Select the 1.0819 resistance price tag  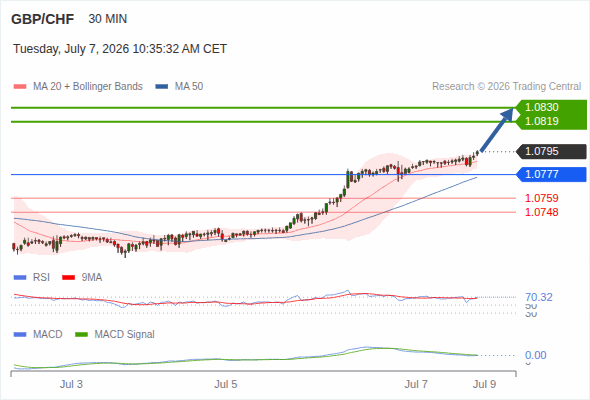[x=551, y=122]
